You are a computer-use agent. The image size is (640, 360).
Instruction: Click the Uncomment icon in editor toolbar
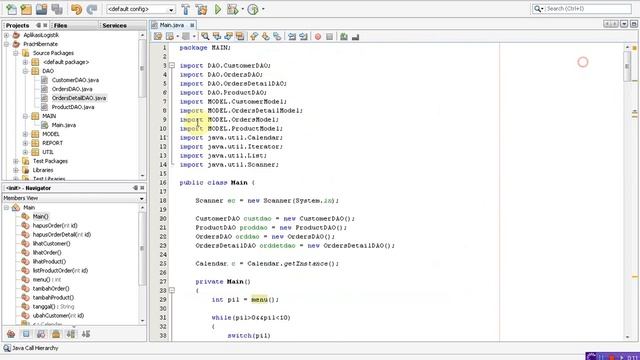tap(356, 37)
